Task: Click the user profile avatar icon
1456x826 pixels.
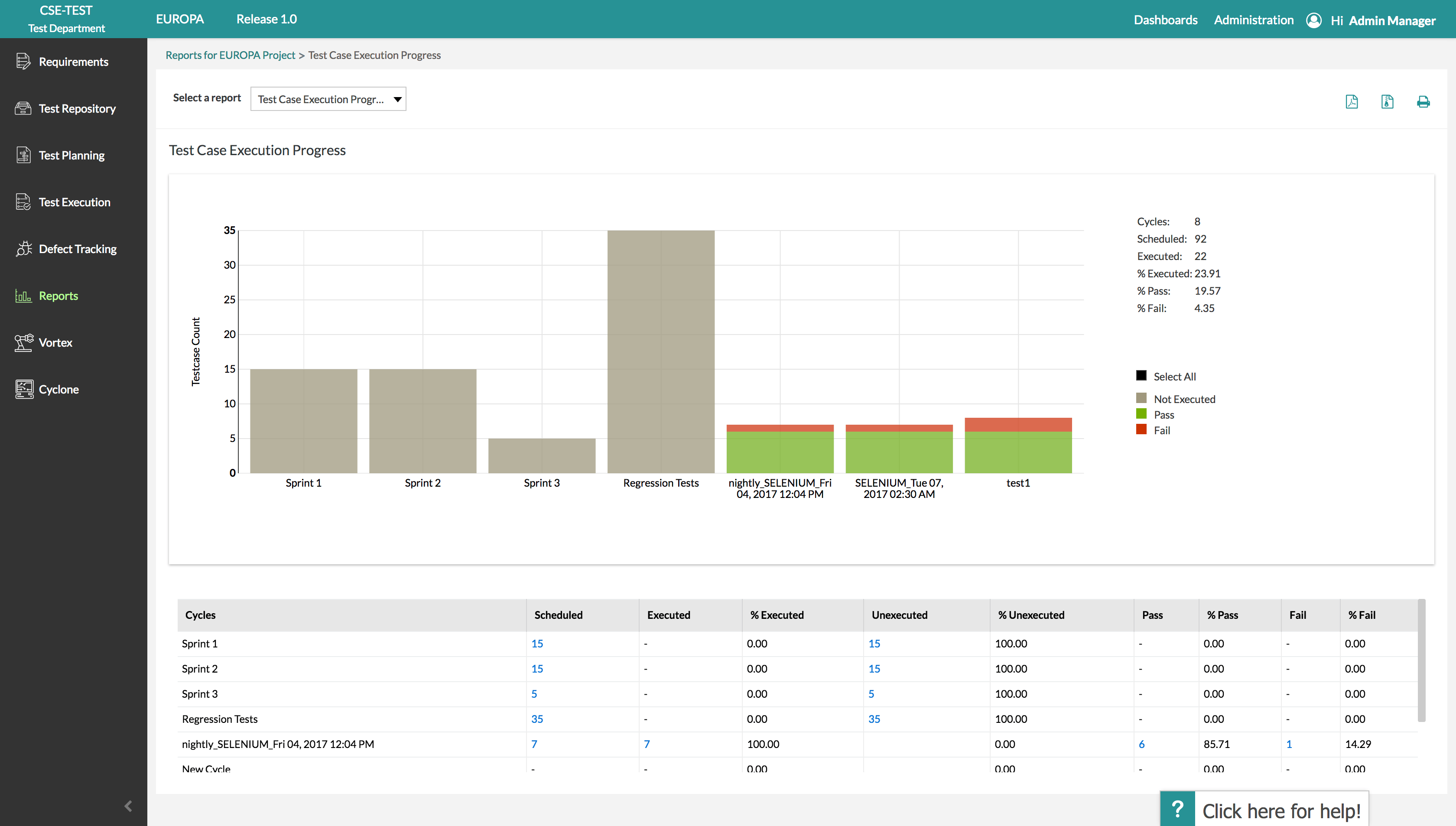Action: [1313, 20]
